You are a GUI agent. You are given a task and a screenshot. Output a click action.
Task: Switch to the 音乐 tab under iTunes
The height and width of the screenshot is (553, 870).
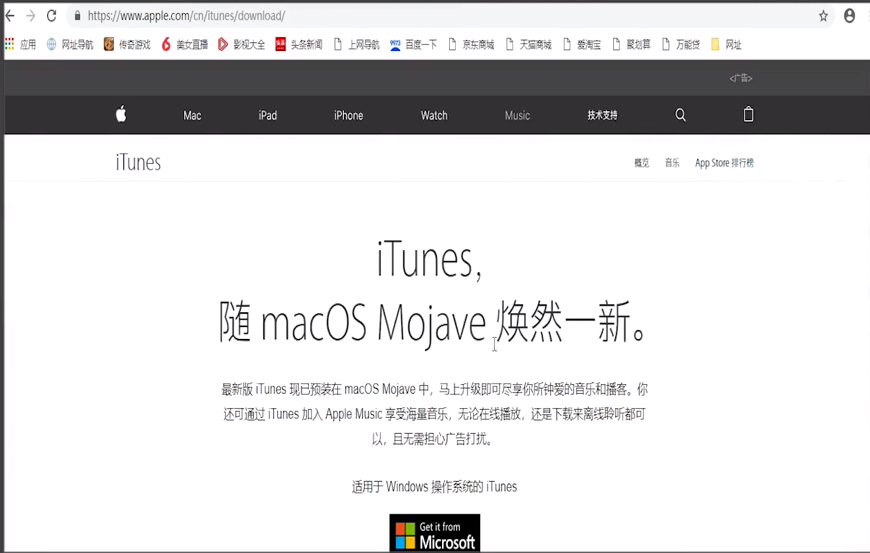pyautogui.click(x=672, y=163)
